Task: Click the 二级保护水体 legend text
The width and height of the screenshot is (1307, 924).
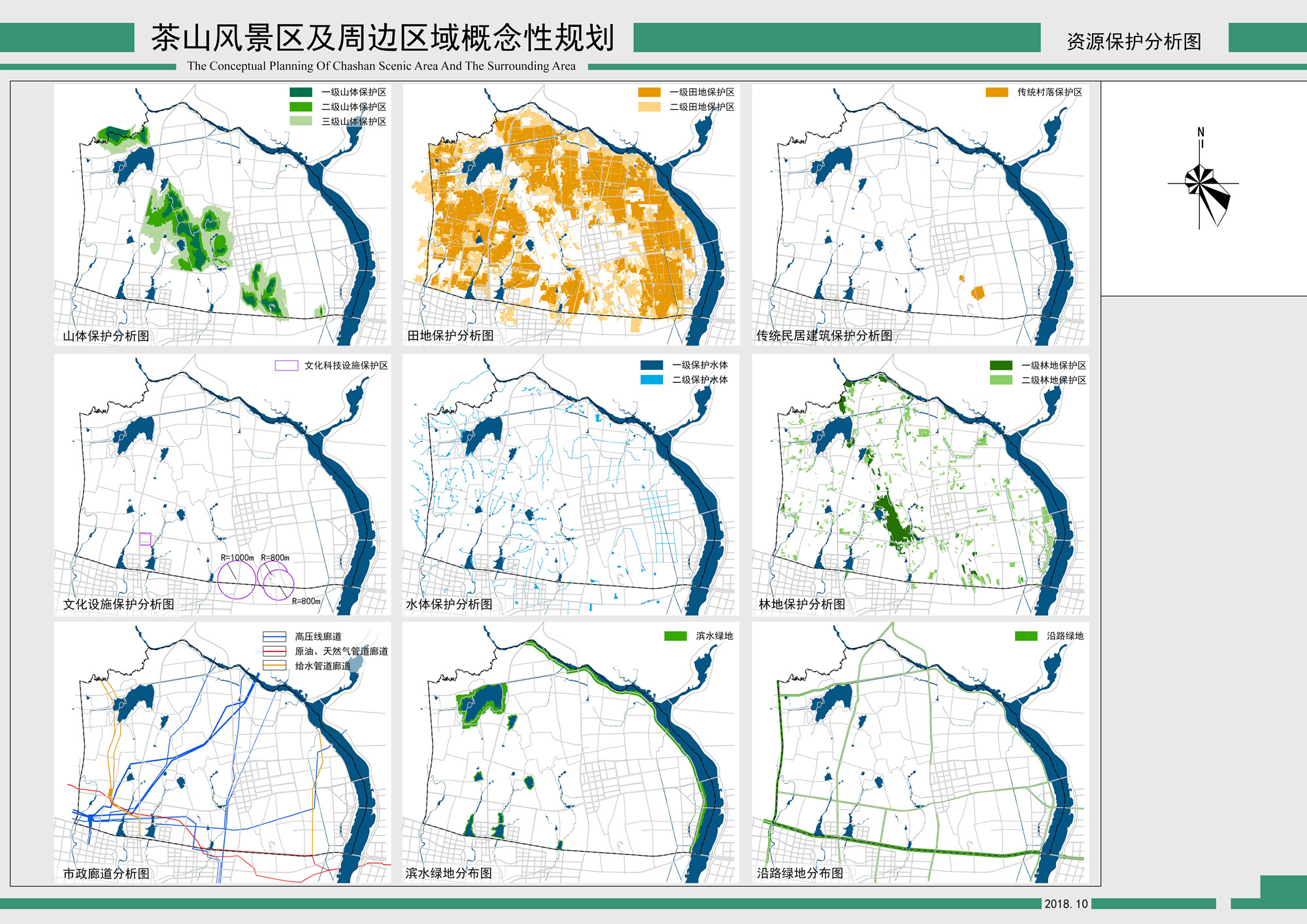Action: tap(700, 380)
